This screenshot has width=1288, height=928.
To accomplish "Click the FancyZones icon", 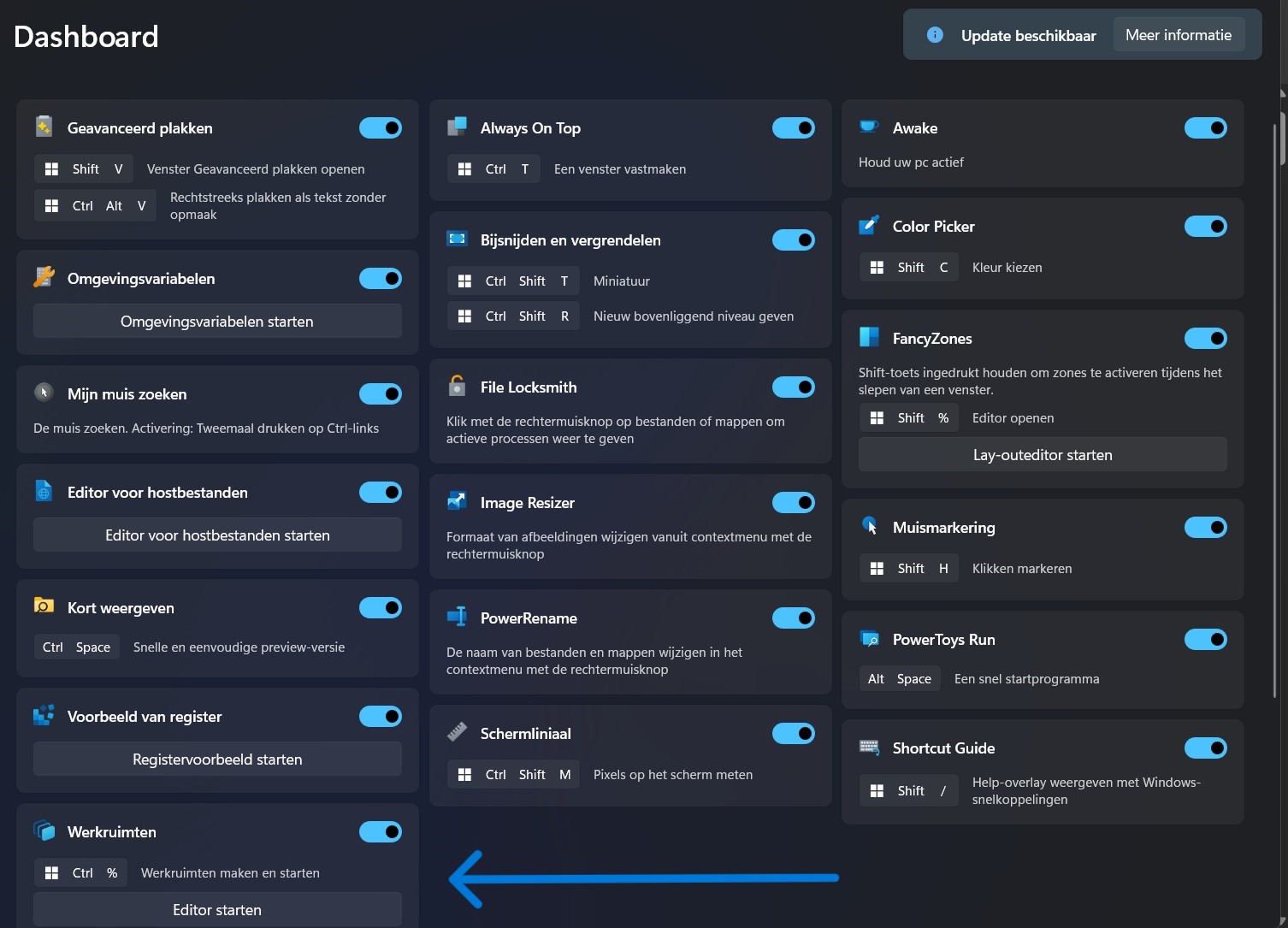I will tap(869, 337).
